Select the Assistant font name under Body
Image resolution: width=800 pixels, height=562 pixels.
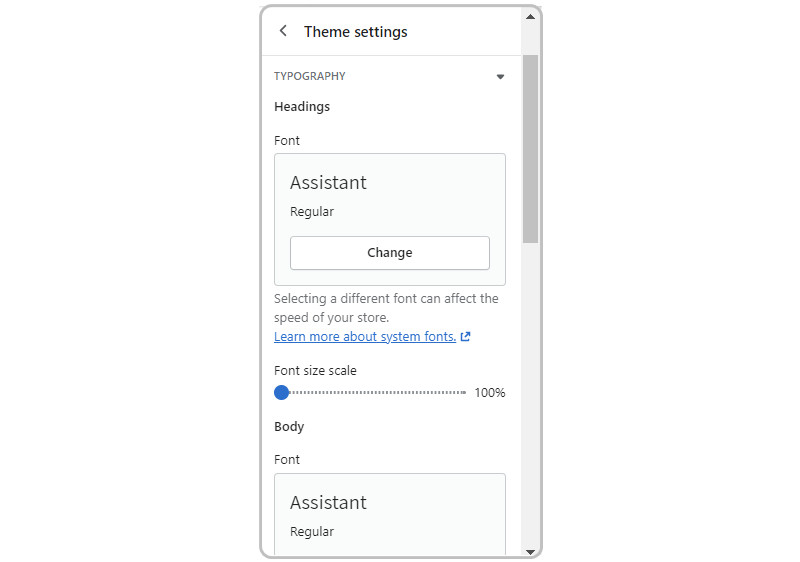[328, 503]
